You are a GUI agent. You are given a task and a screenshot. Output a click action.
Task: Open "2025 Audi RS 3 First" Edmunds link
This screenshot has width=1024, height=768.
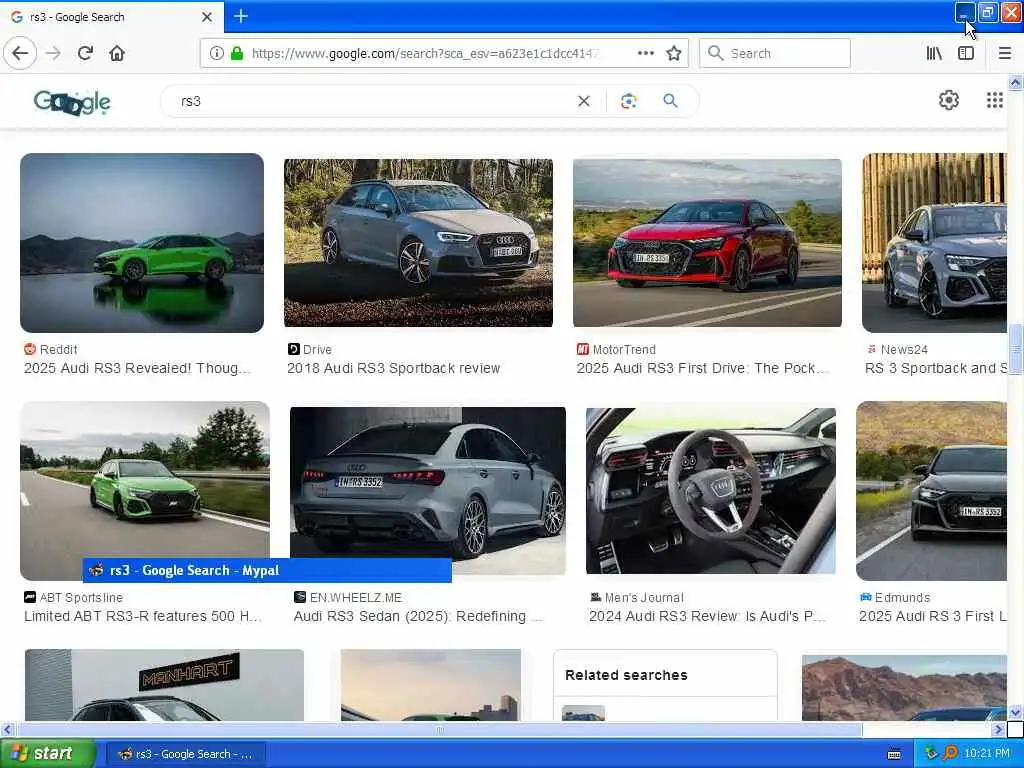tap(933, 616)
